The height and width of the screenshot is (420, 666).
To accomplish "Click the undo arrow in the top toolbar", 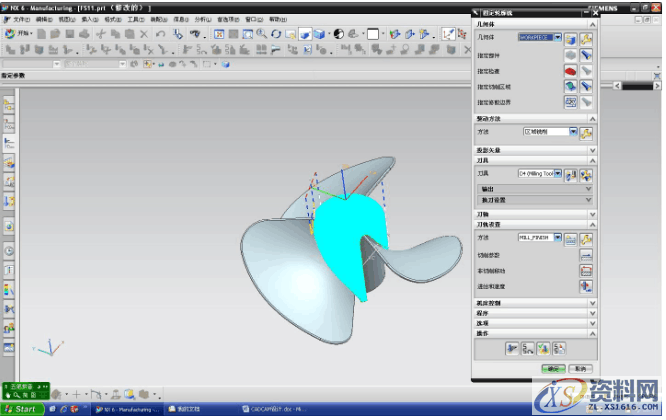I will click(x=162, y=34).
